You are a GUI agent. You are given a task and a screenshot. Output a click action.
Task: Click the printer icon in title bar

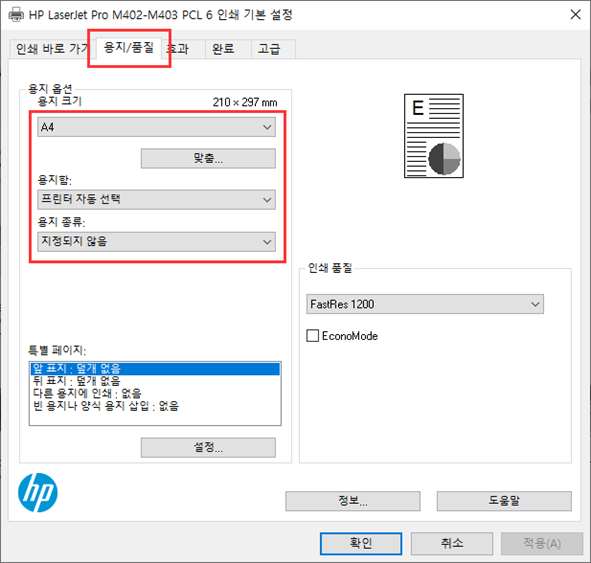click(x=16, y=15)
